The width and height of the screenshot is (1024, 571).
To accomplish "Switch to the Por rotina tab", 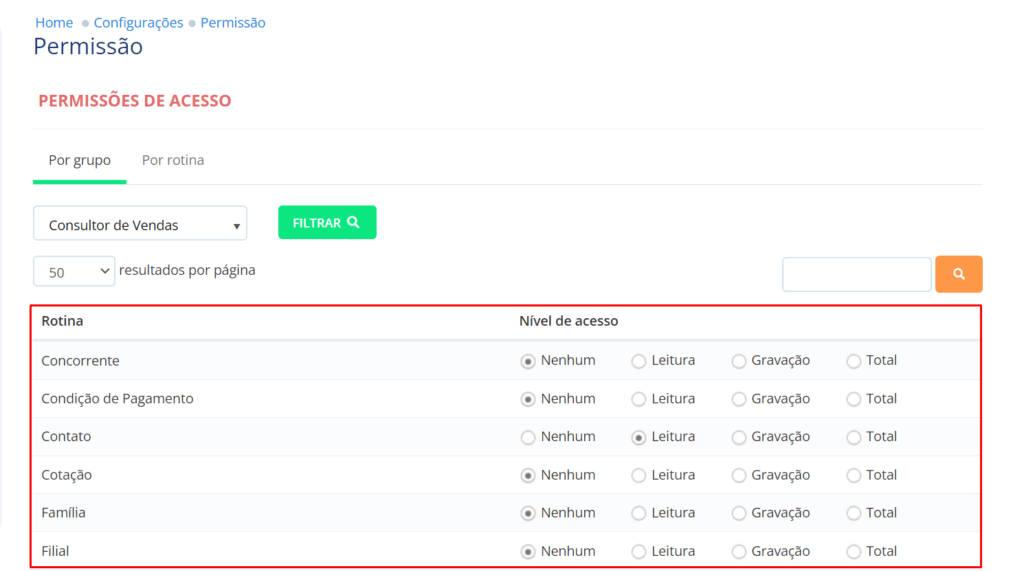I will click(173, 160).
